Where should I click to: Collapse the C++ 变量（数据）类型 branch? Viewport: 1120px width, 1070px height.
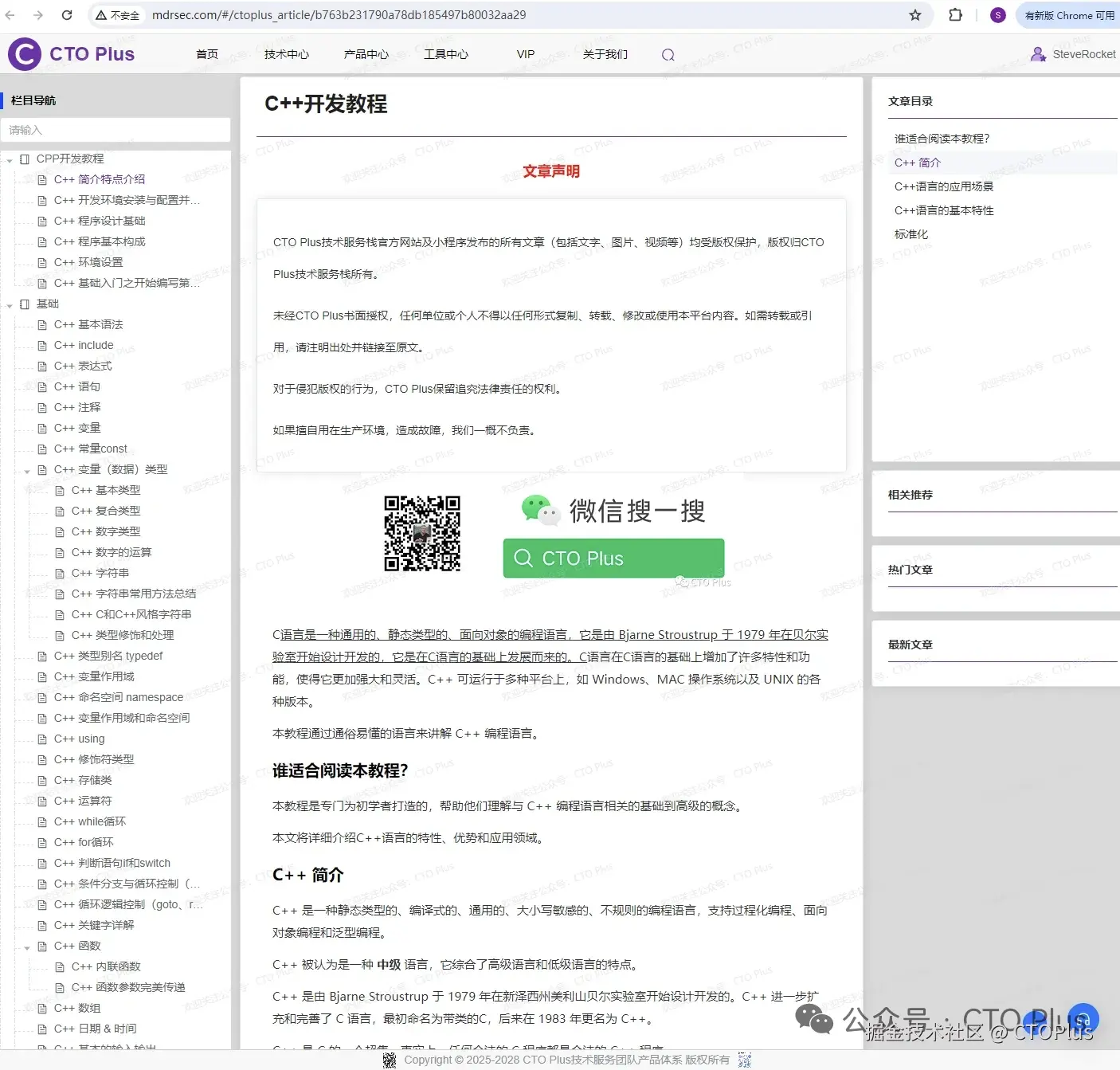coord(27,469)
